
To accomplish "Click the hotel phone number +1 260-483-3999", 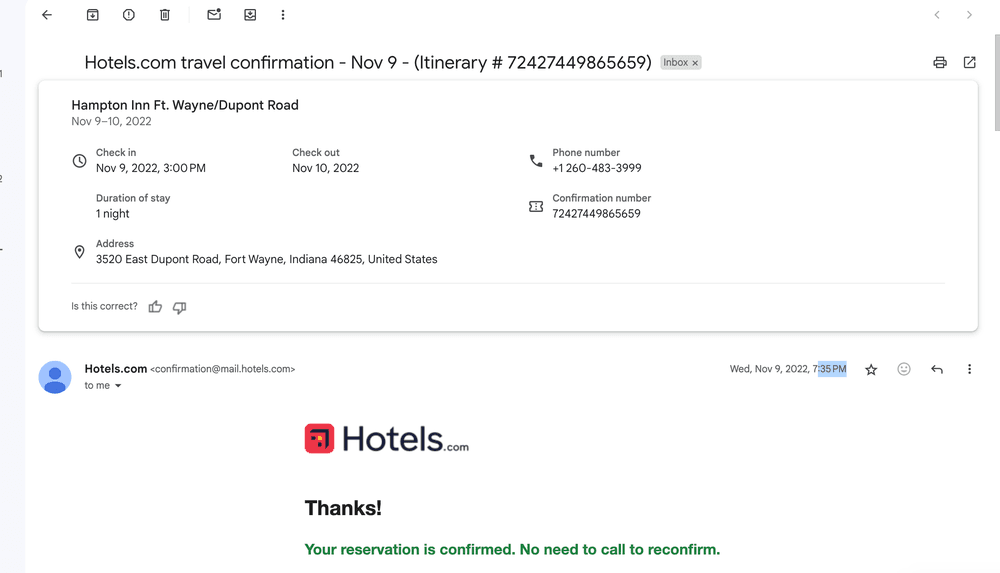I will tap(596, 168).
